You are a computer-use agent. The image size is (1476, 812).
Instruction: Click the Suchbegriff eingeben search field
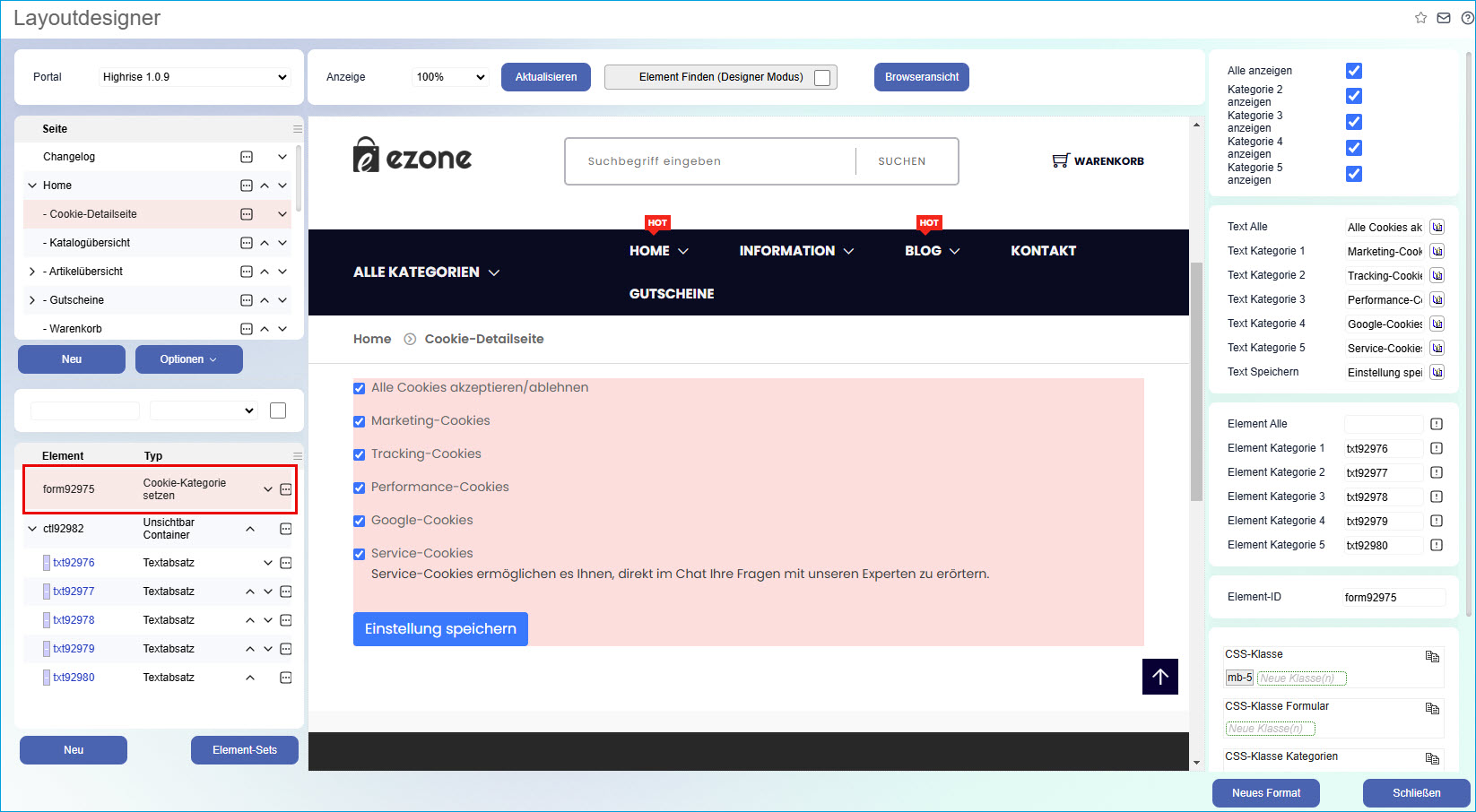point(710,161)
